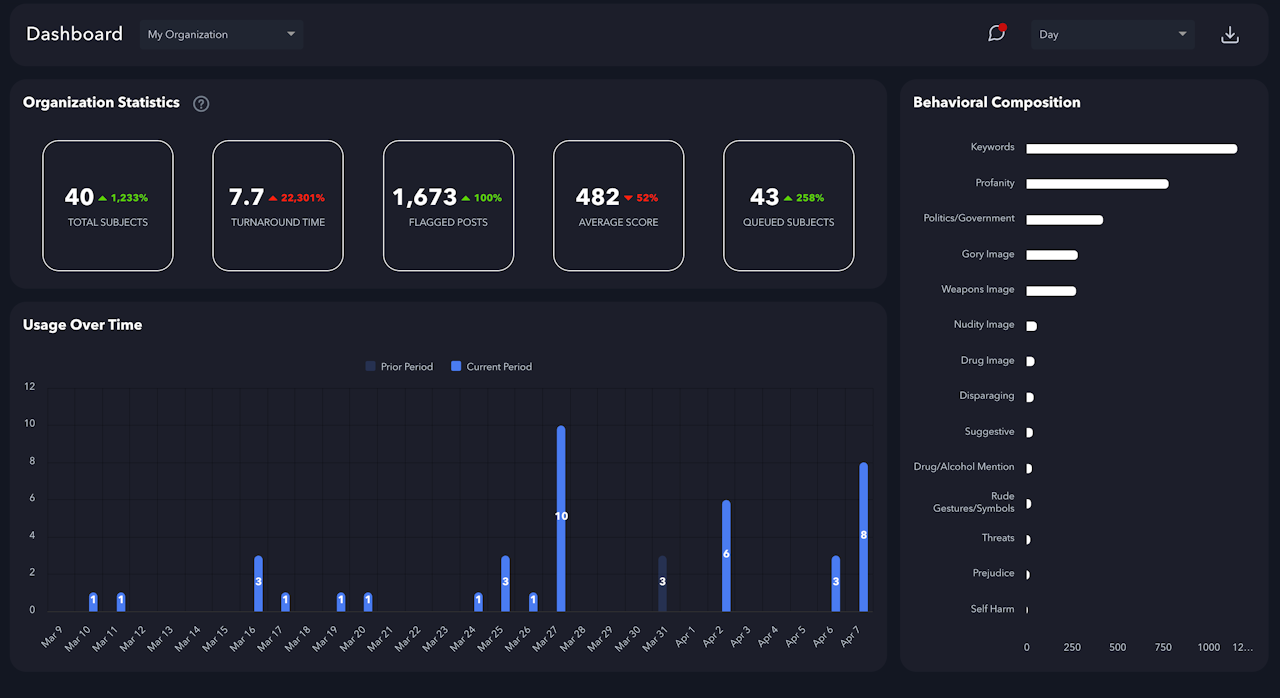The height and width of the screenshot is (698, 1280).
Task: Open the notifications chat bubble icon
Action: (996, 34)
